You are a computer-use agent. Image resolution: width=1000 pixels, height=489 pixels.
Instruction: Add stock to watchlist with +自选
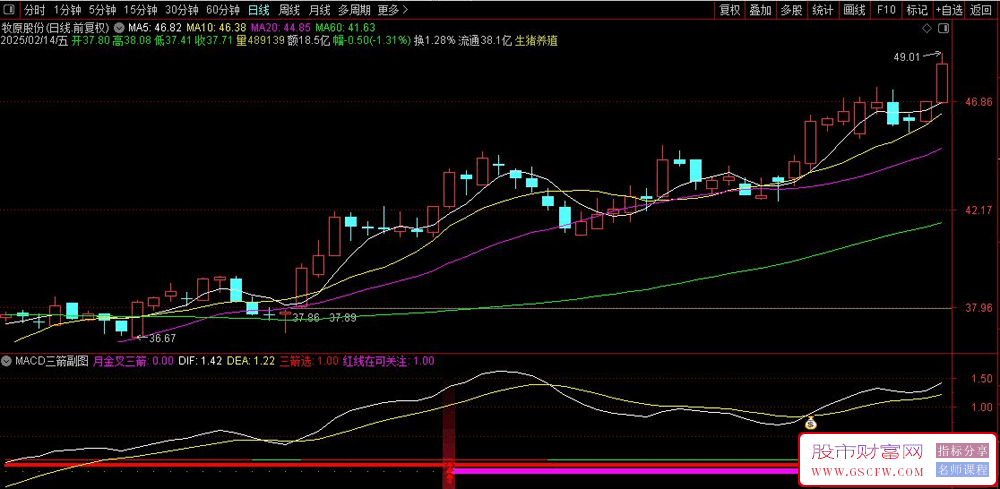tap(949, 10)
